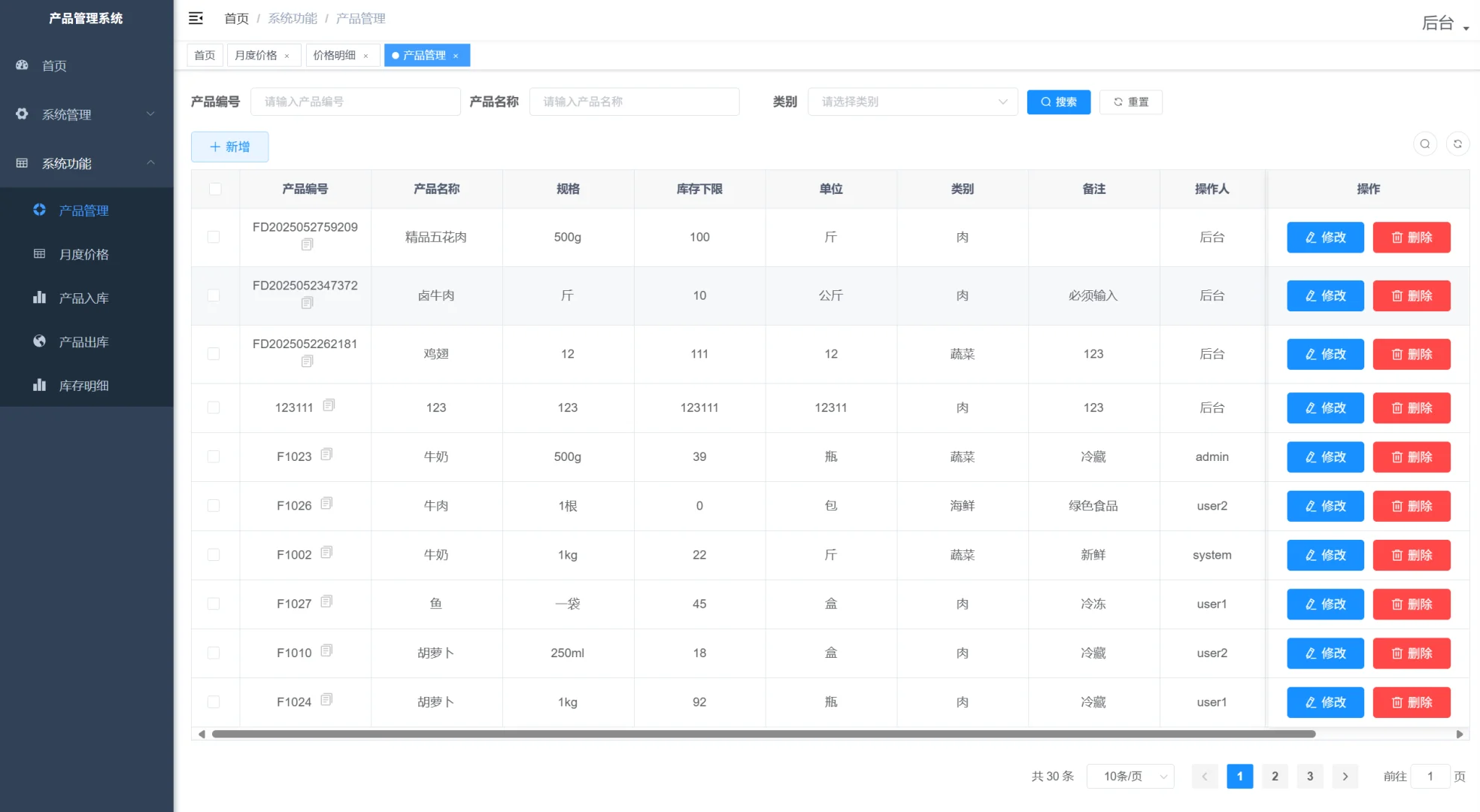Switch to the 月度价格 tab
Viewport: 1480px width, 812px height.
click(256, 56)
